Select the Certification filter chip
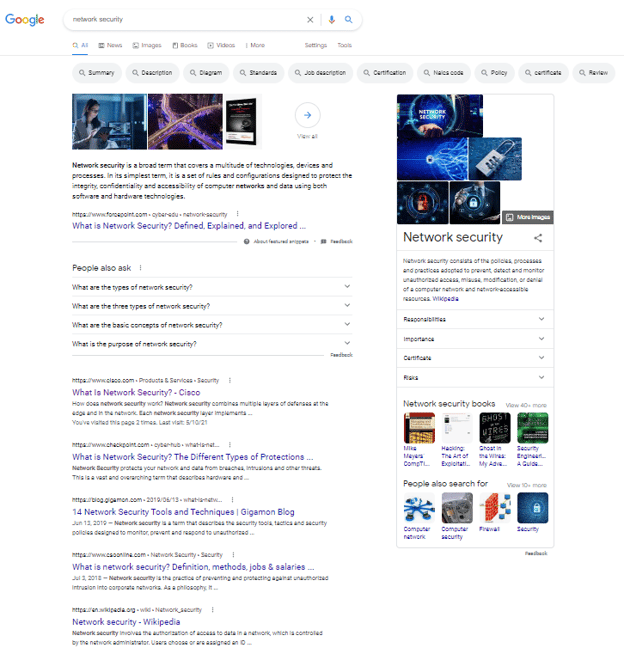 (x=385, y=73)
